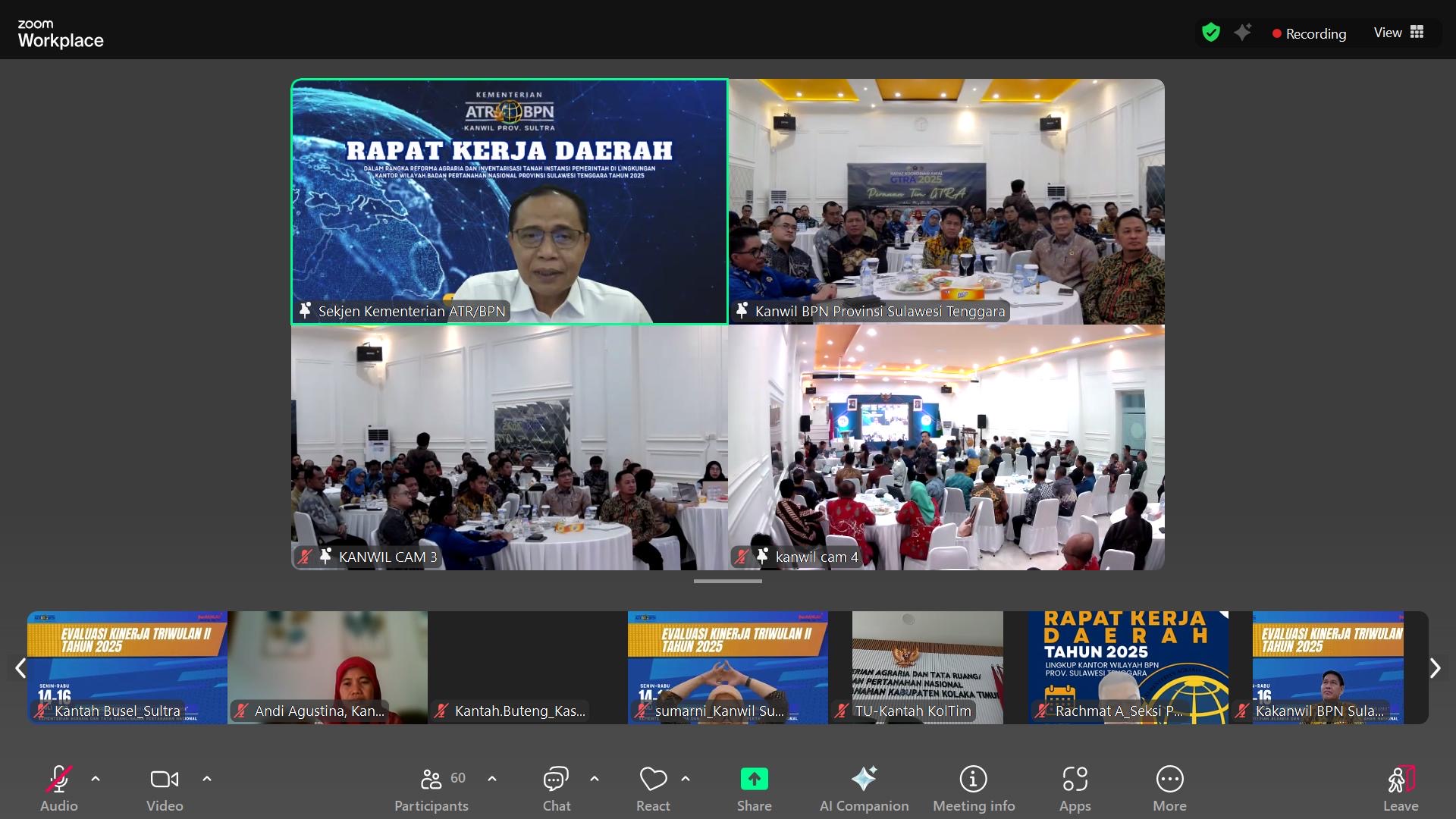Start sharing with the green Share icon

tap(754, 779)
